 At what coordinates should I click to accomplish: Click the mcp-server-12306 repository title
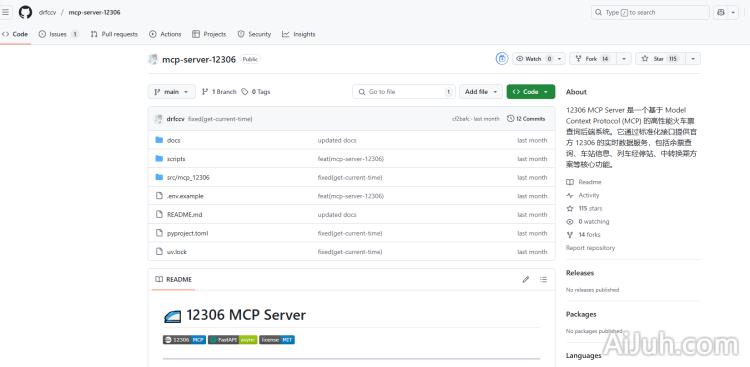point(199,59)
